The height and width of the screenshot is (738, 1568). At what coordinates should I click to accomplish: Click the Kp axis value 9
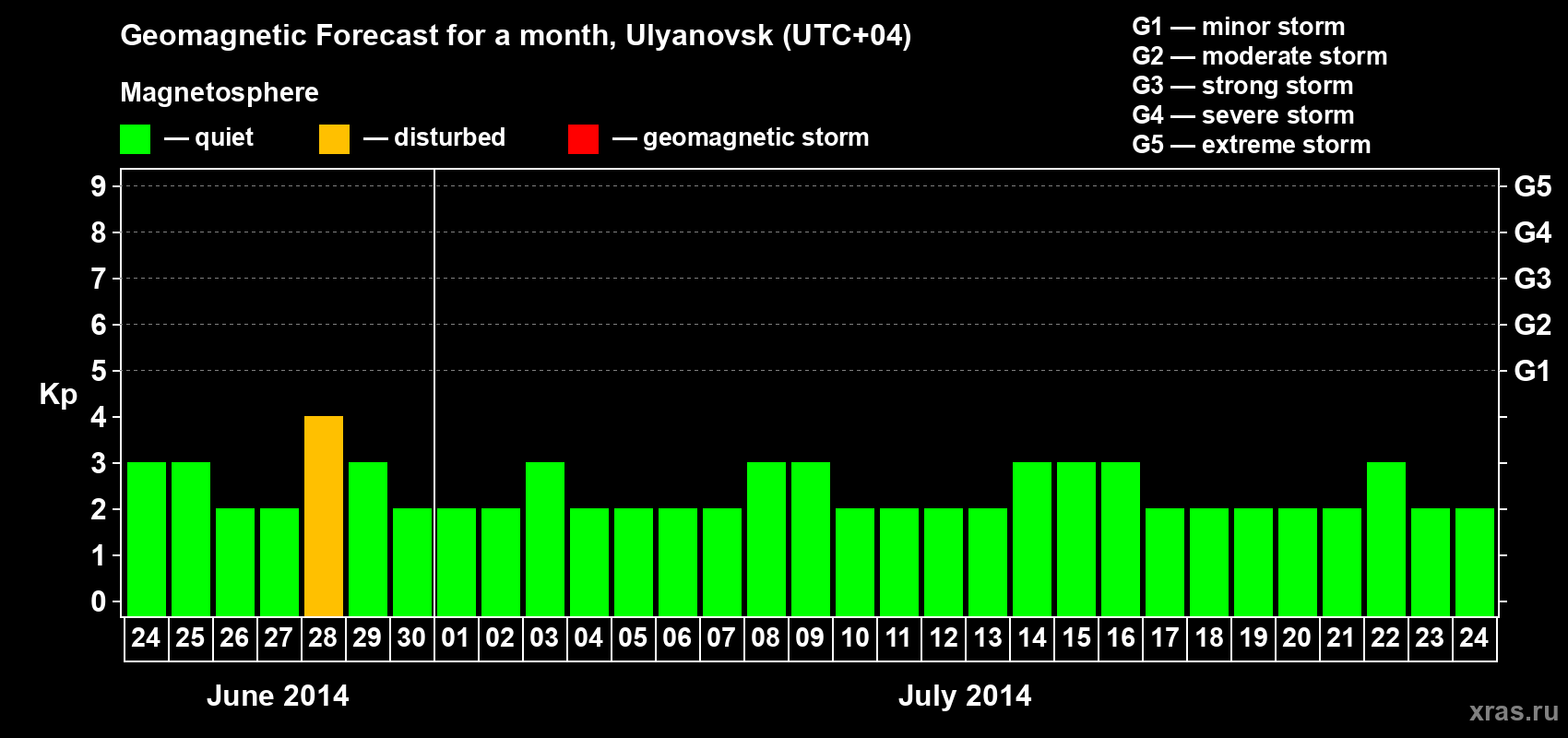tap(99, 186)
